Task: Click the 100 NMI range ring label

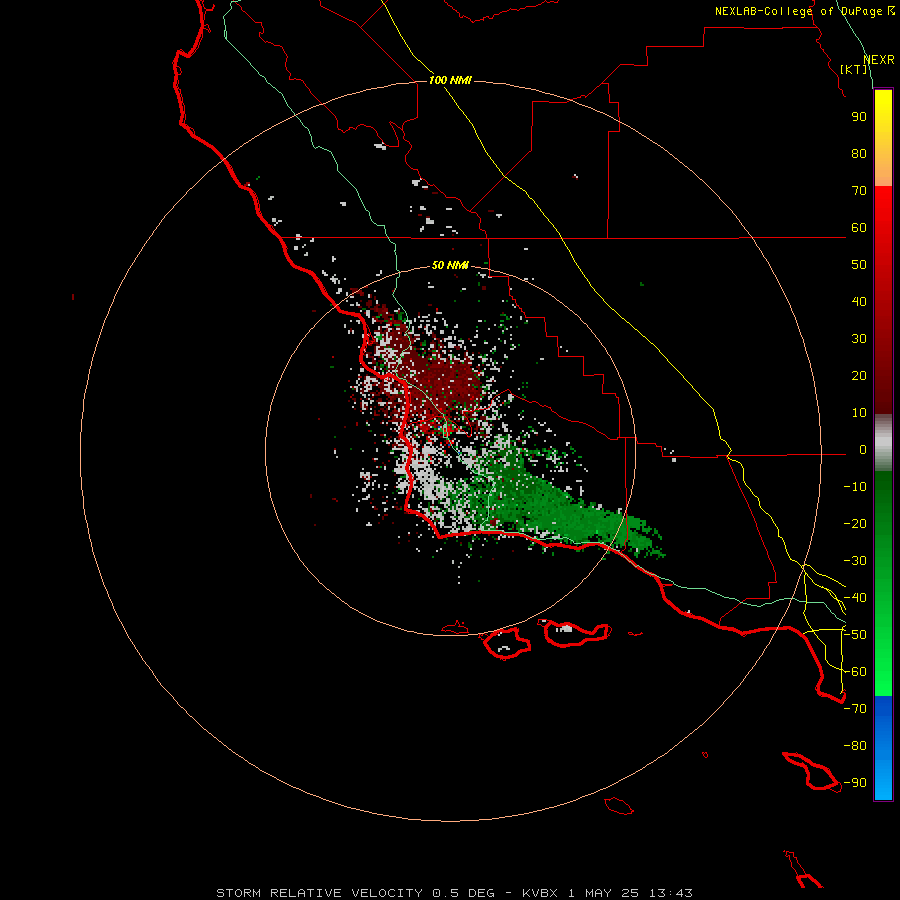Action: point(450,80)
